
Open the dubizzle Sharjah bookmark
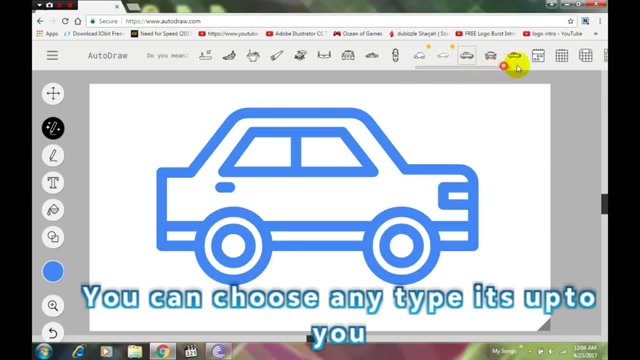[418, 34]
